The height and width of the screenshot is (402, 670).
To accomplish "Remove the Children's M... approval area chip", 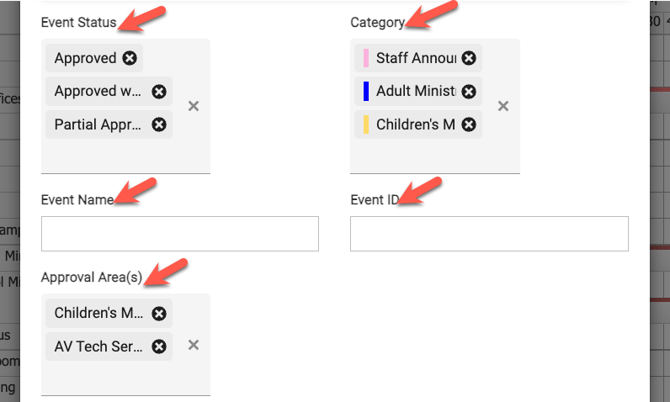I will click(158, 313).
